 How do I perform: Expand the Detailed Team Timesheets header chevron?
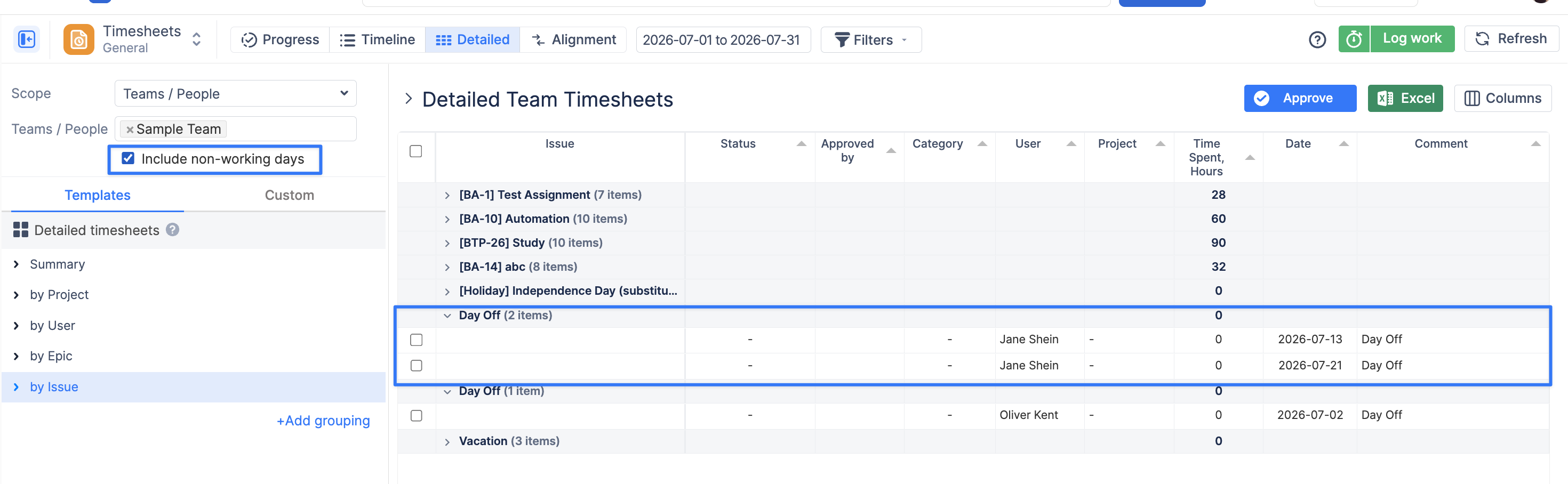pyautogui.click(x=409, y=99)
